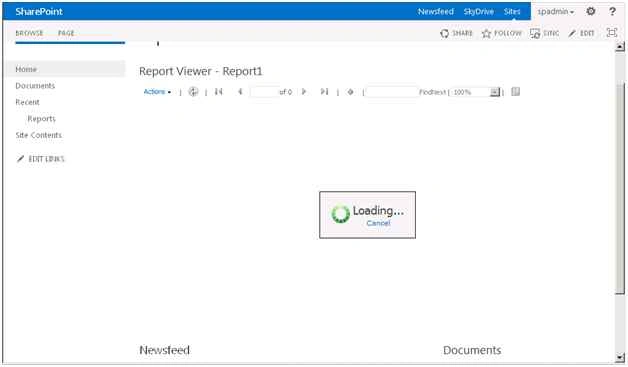The width and height of the screenshot is (628, 367).
Task: Click the green loading spinner
Action: point(340,214)
